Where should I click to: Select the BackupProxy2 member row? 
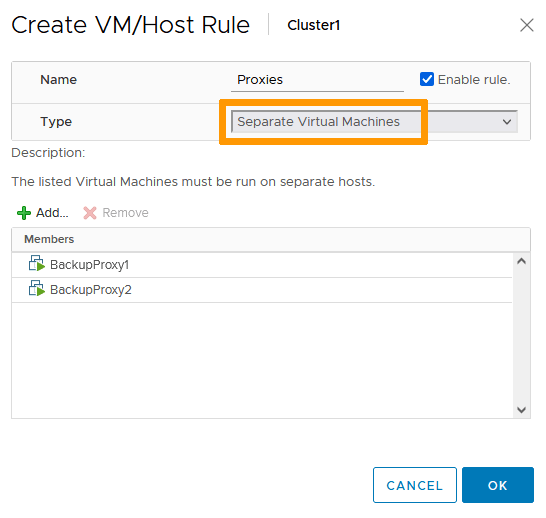pyautogui.click(x=262, y=290)
